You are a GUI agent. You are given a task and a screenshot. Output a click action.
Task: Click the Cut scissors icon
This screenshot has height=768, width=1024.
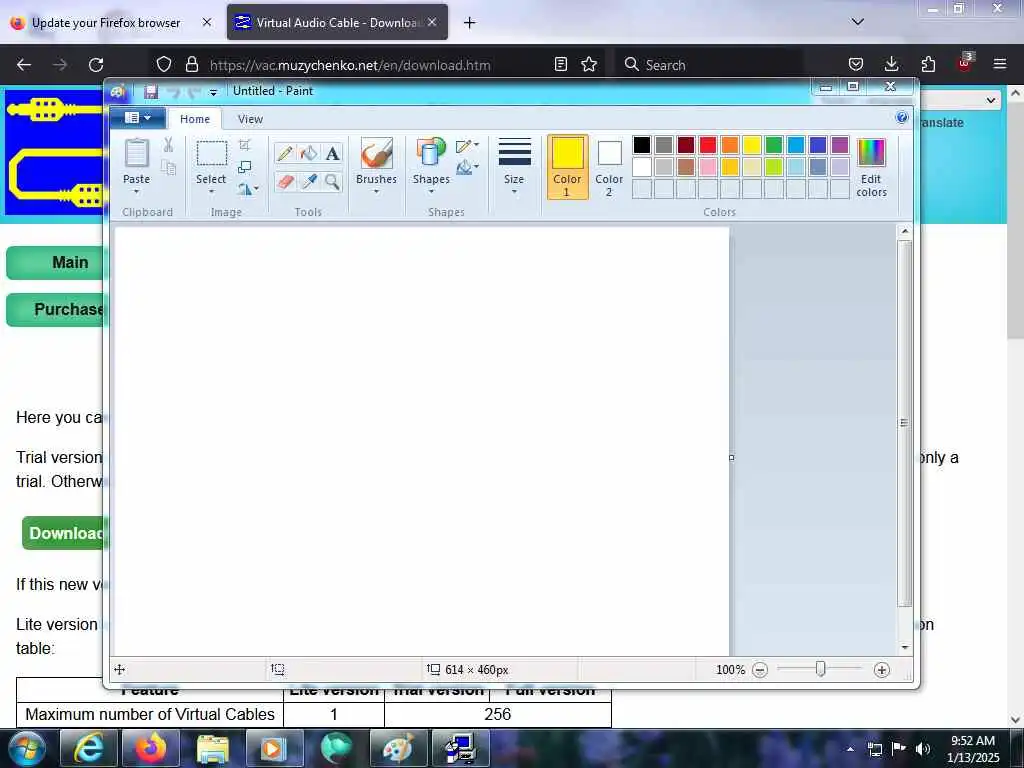168,144
